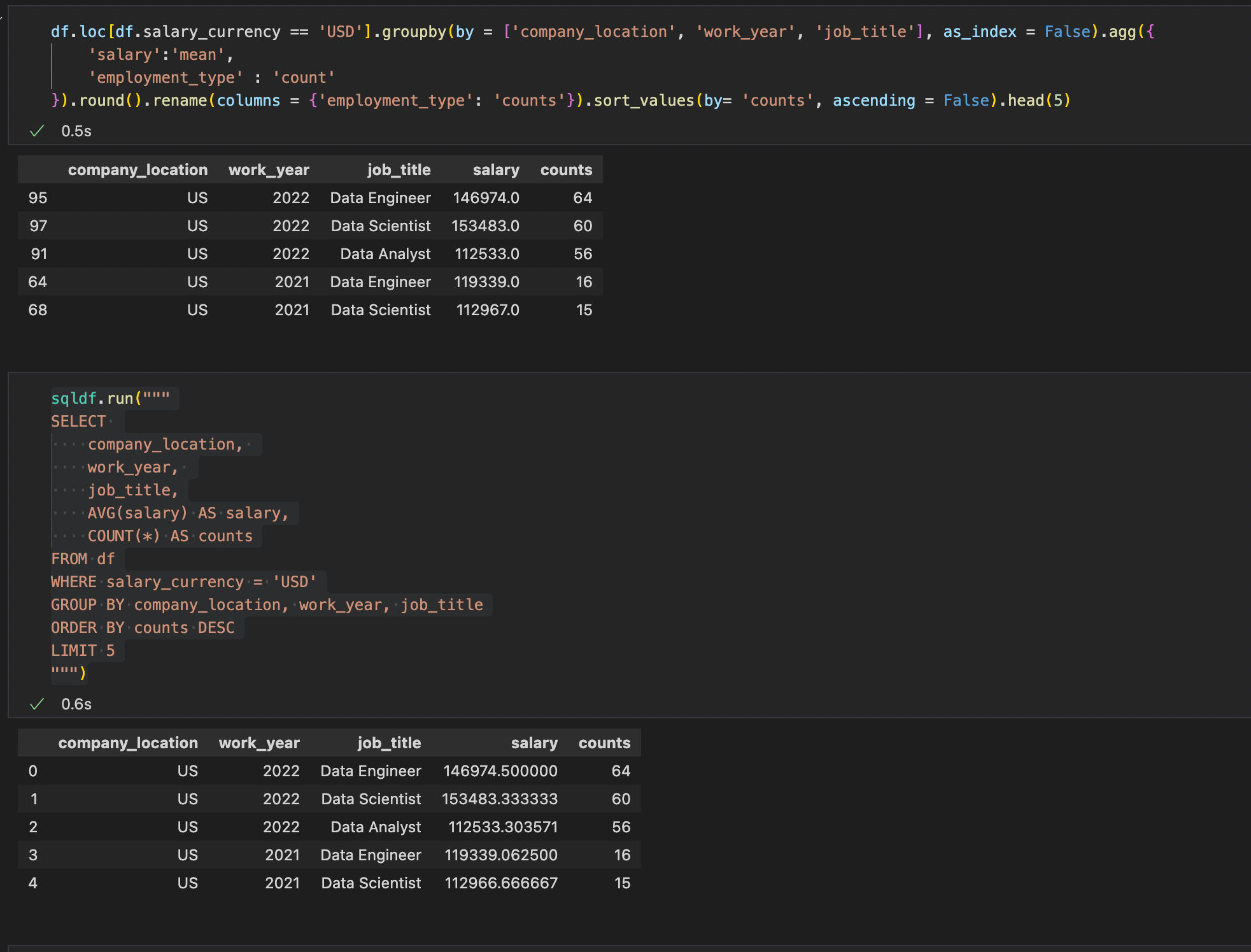The image size is (1251, 952).
Task: Place cursor on the SELECT keyword
Action: point(78,421)
